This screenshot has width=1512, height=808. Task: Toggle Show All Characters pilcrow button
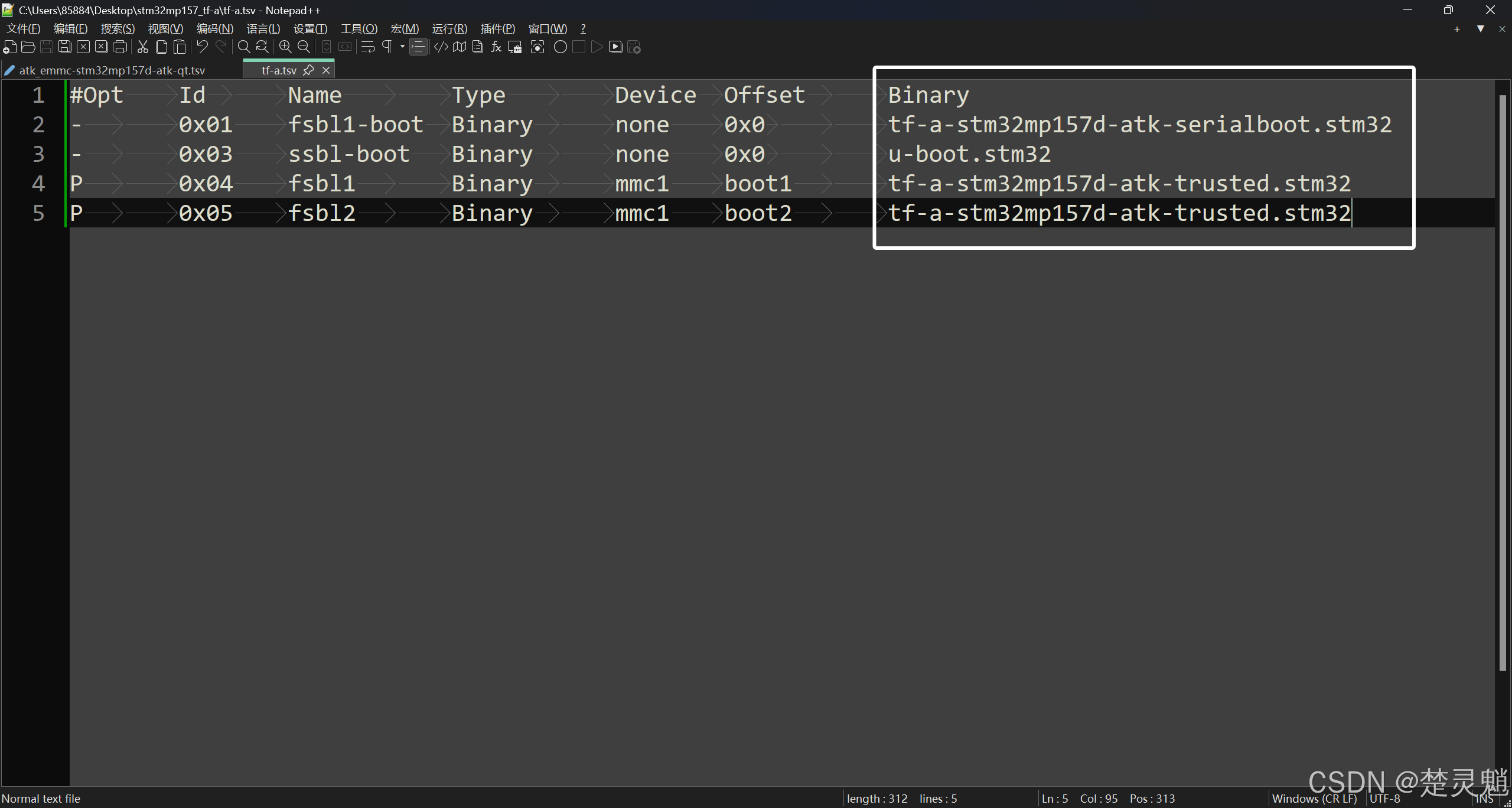(x=387, y=47)
